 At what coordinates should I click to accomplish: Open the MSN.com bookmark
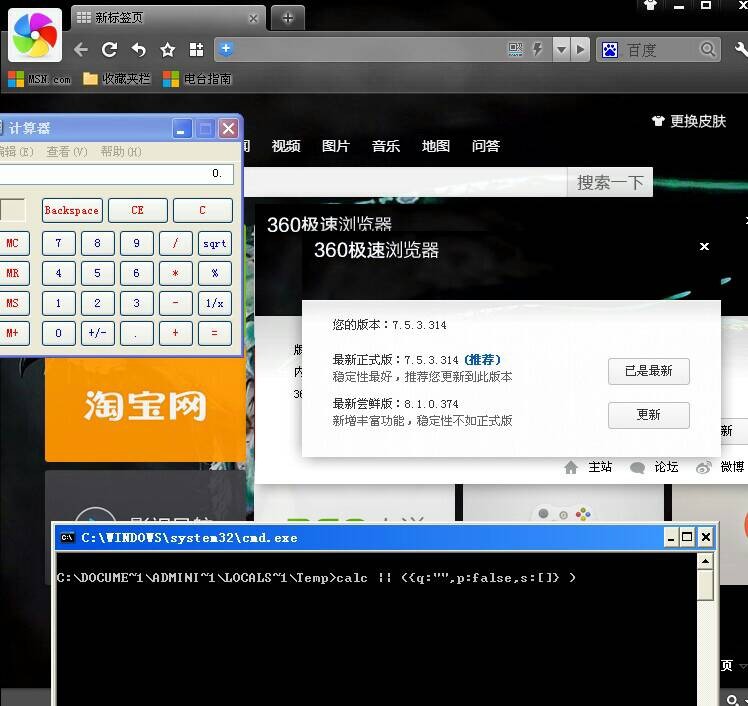click(x=40, y=79)
